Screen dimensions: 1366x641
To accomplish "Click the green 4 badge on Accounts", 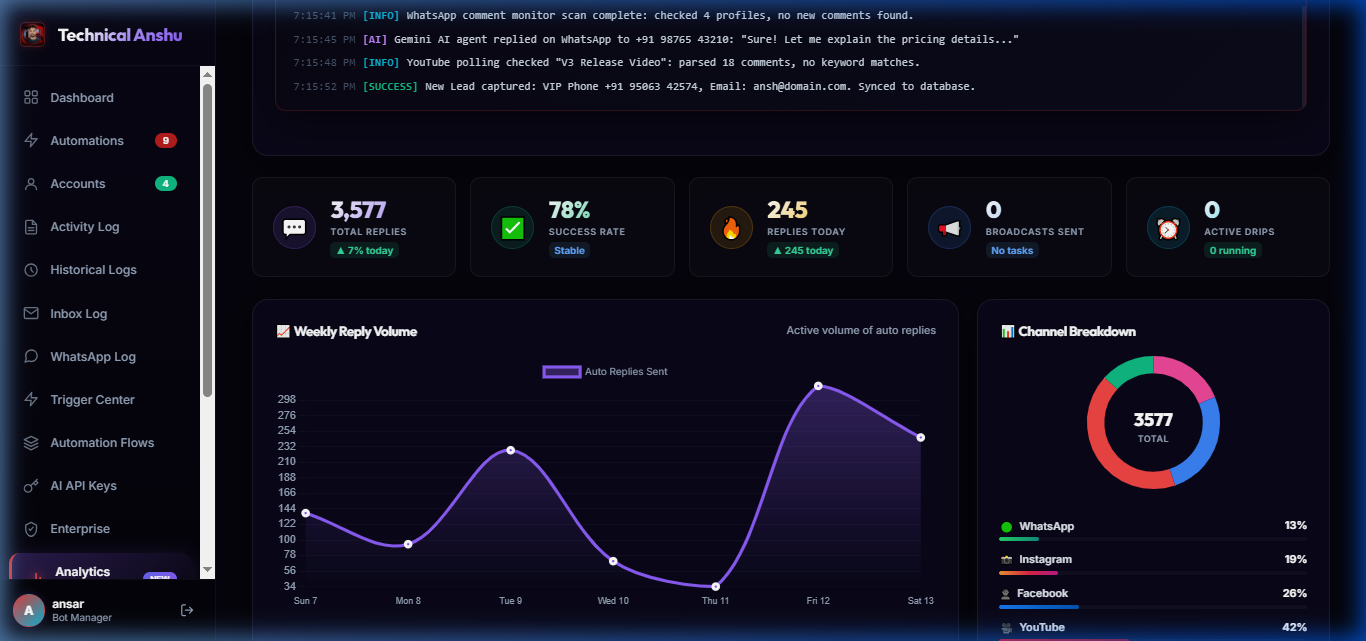I will tap(166, 184).
